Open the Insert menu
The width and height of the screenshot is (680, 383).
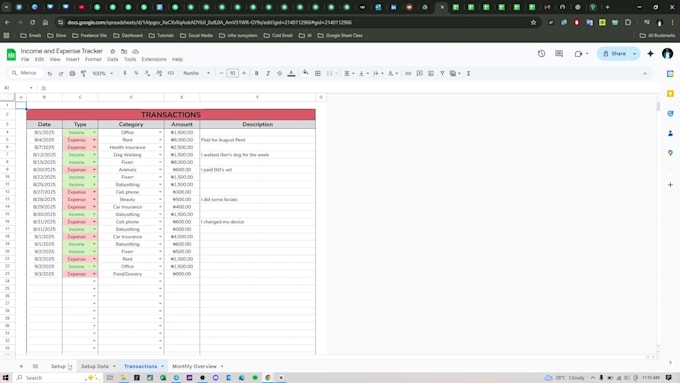[x=72, y=59]
